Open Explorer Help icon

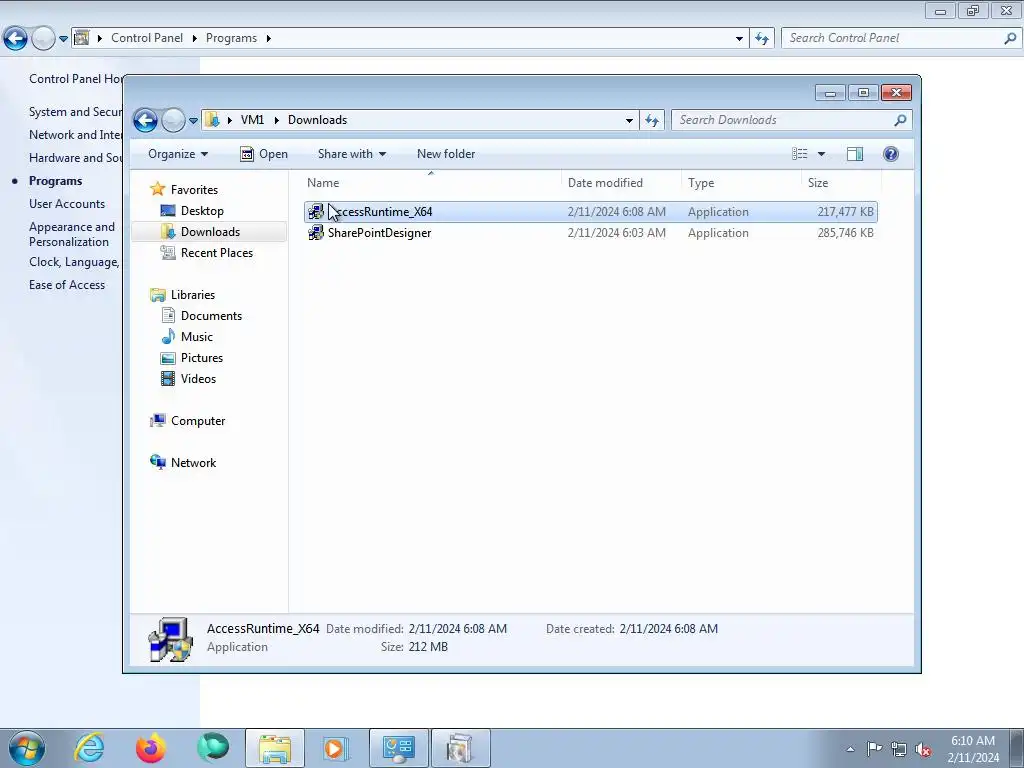[x=891, y=154]
